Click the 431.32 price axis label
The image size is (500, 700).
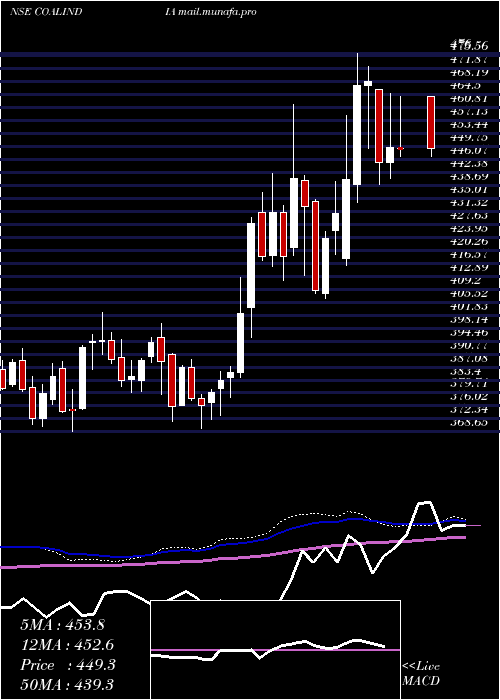(469, 203)
